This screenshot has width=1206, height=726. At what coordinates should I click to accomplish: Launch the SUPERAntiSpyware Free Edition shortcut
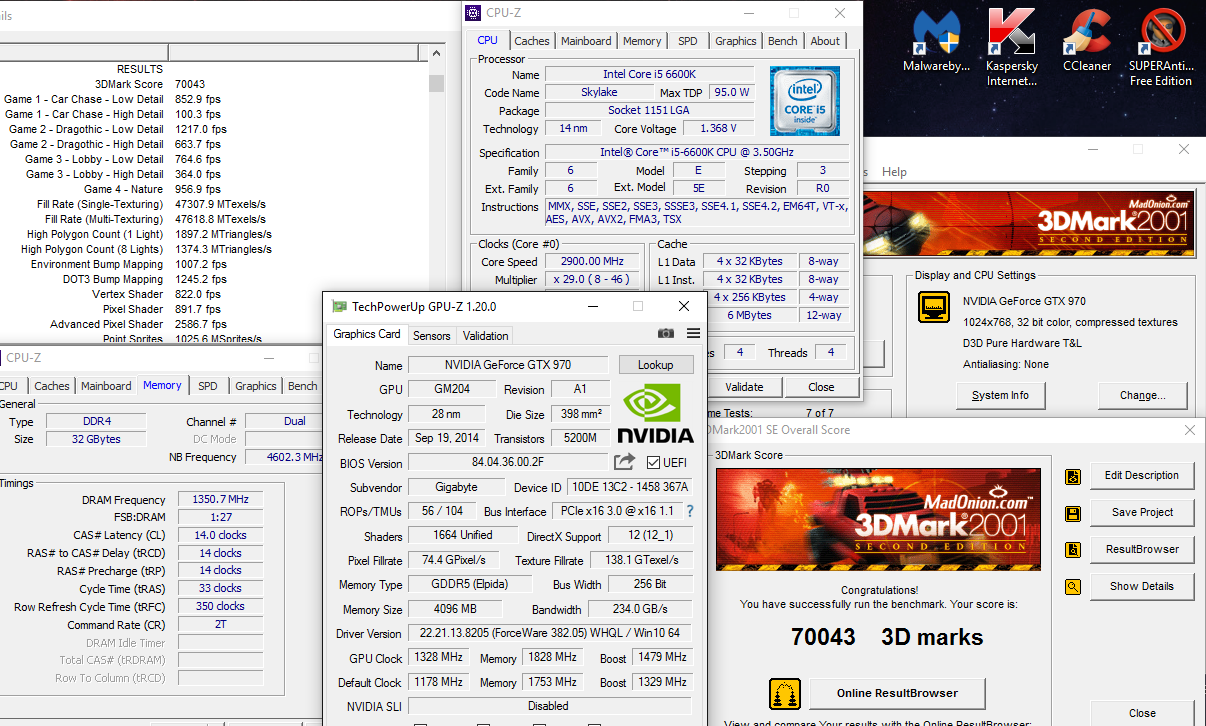click(x=1161, y=47)
